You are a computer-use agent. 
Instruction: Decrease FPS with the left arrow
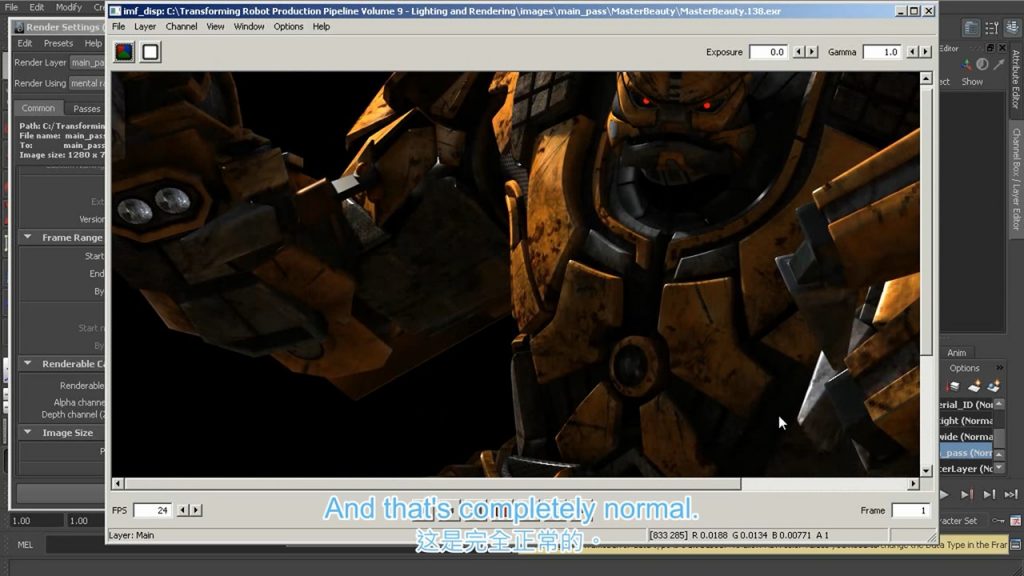click(183, 510)
